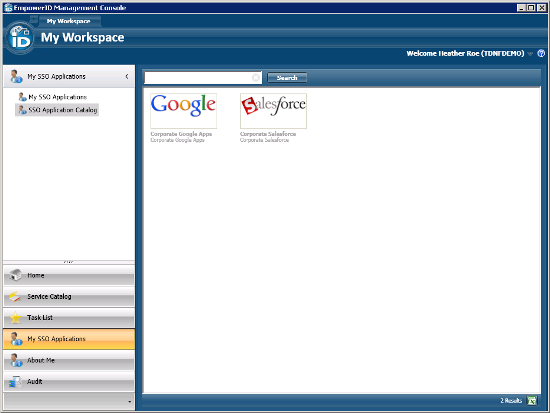Open the navigation pane options dropdown arrow

pos(129,402)
